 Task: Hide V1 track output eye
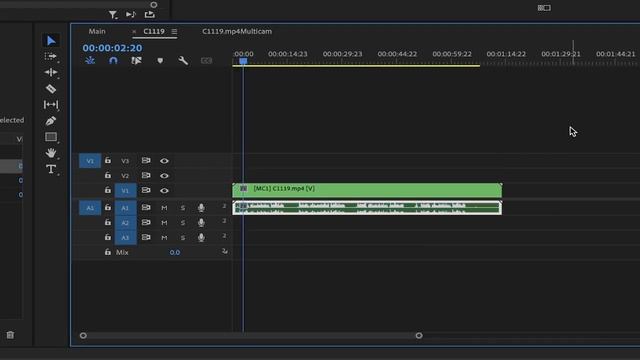164,191
